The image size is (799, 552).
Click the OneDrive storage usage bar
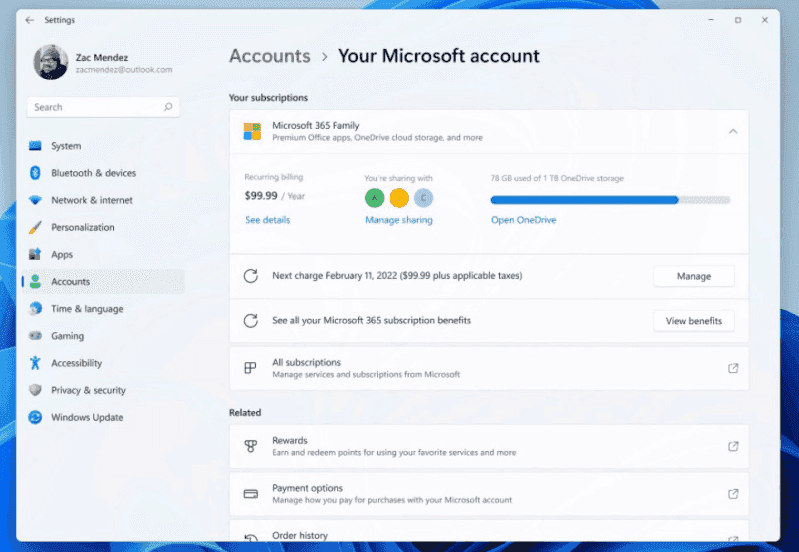click(x=610, y=200)
